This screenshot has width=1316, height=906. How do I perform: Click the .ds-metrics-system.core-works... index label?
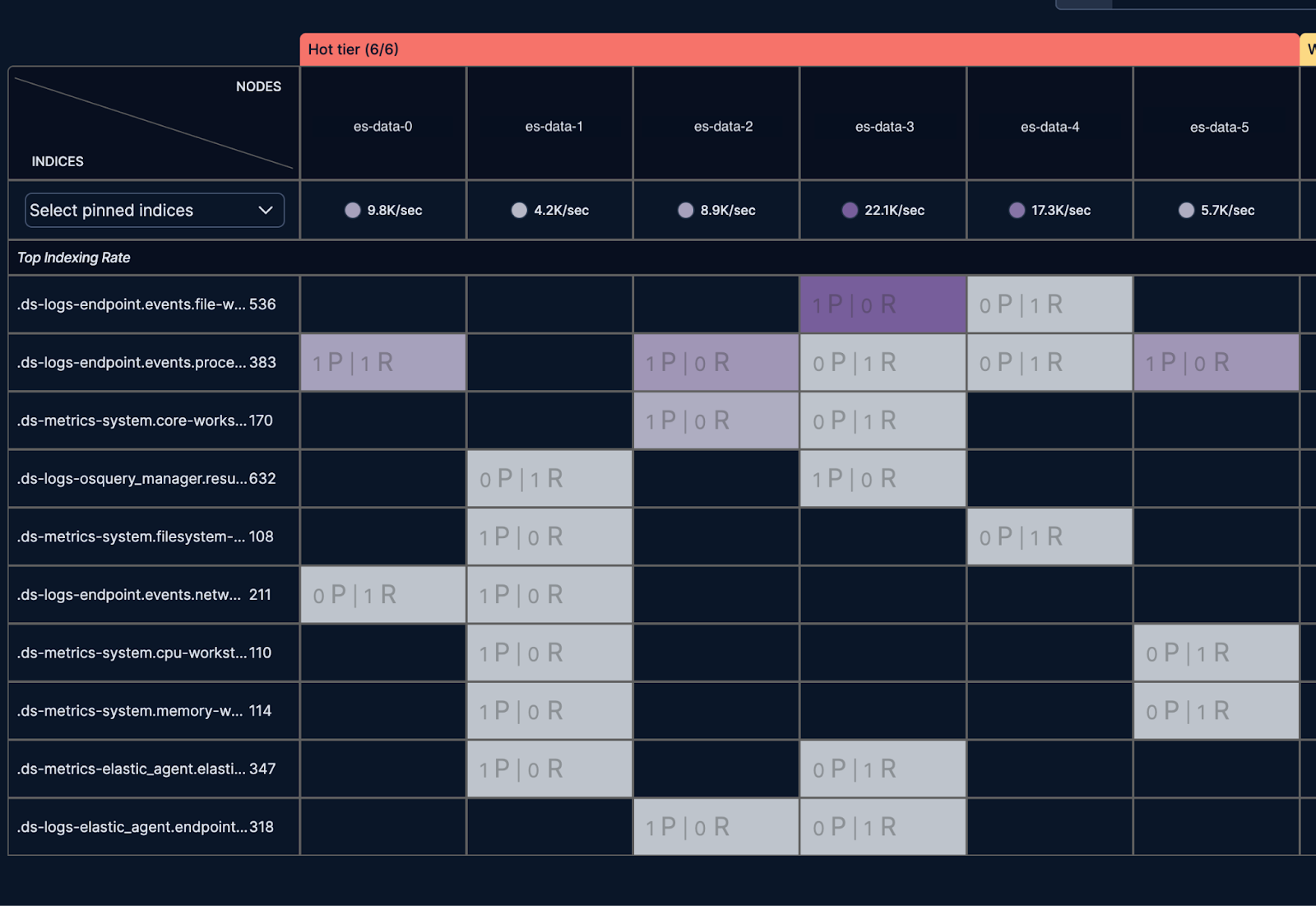(x=145, y=420)
